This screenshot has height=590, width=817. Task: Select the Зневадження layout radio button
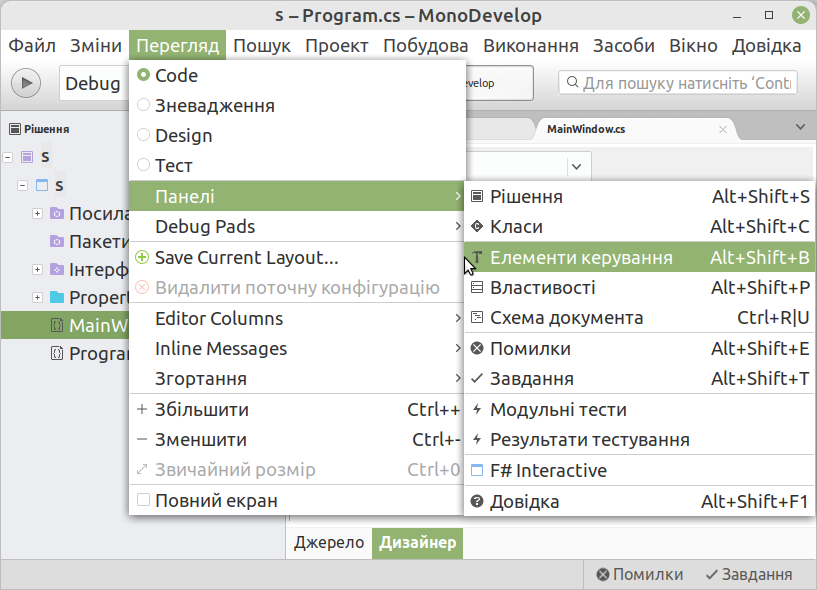143,105
